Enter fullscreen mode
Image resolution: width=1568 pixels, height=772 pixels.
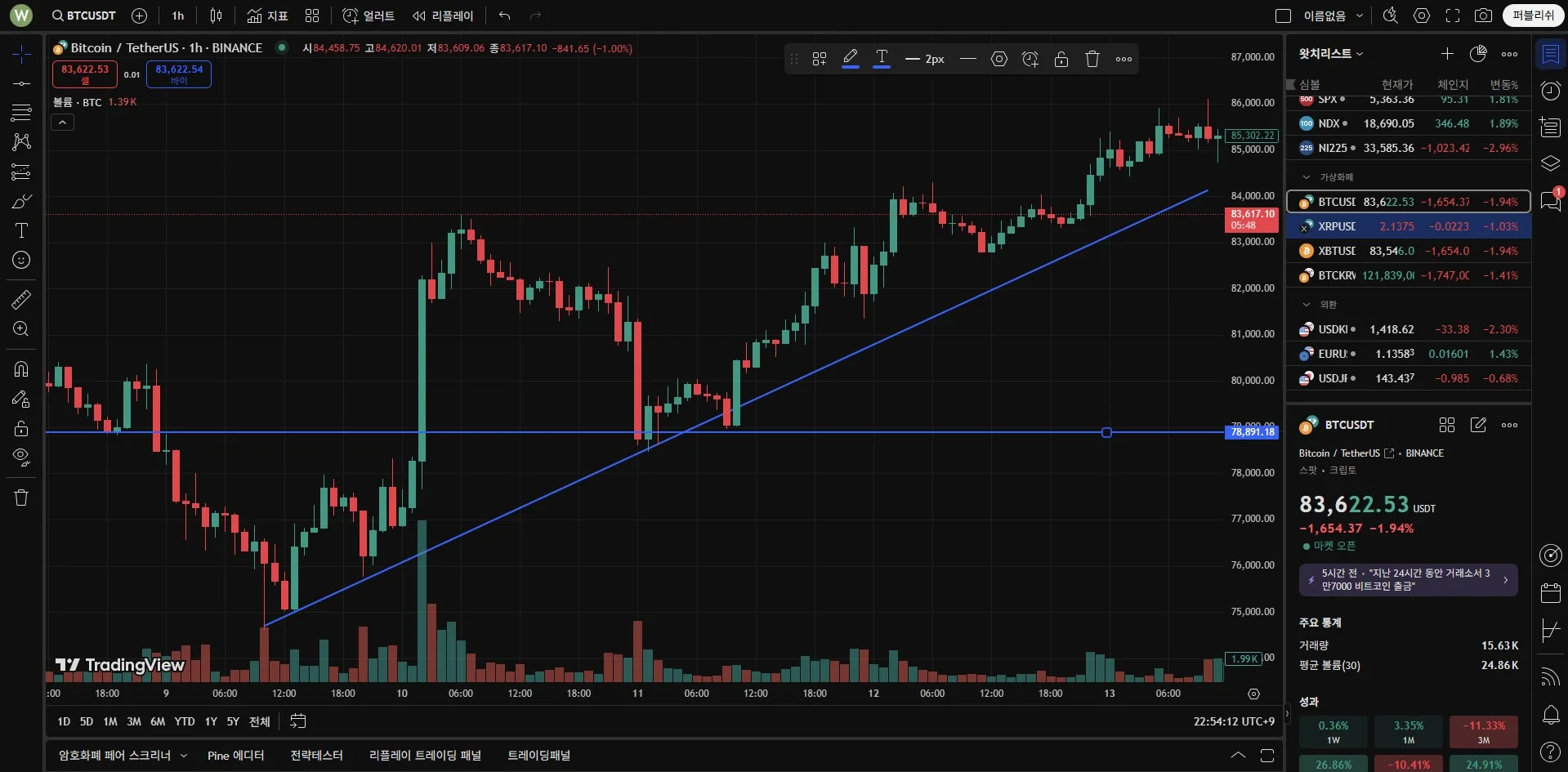1453,16
